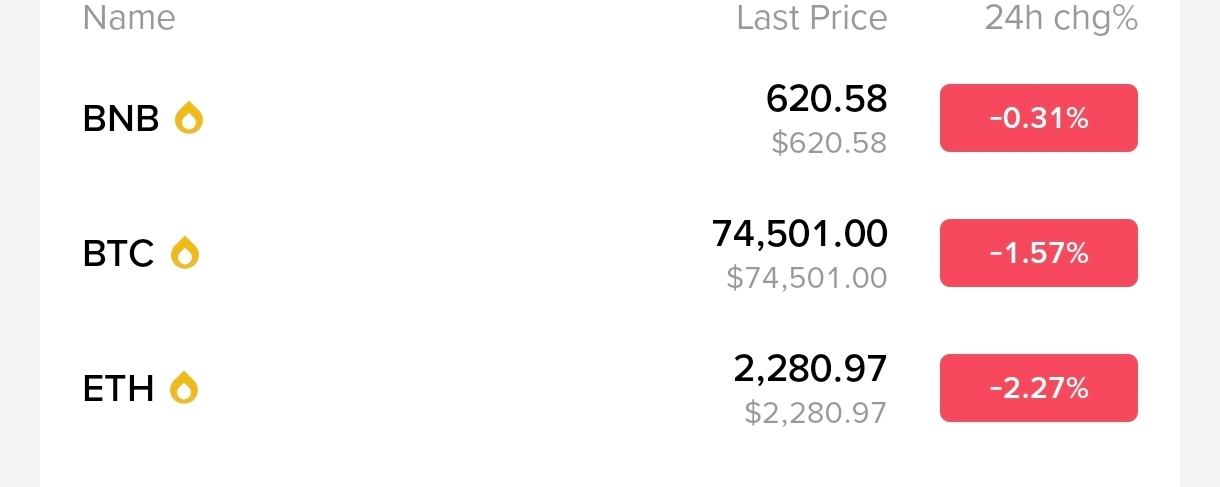Viewport: 1220px width, 487px height.
Task: Sort the list by Name column
Action: 129,18
